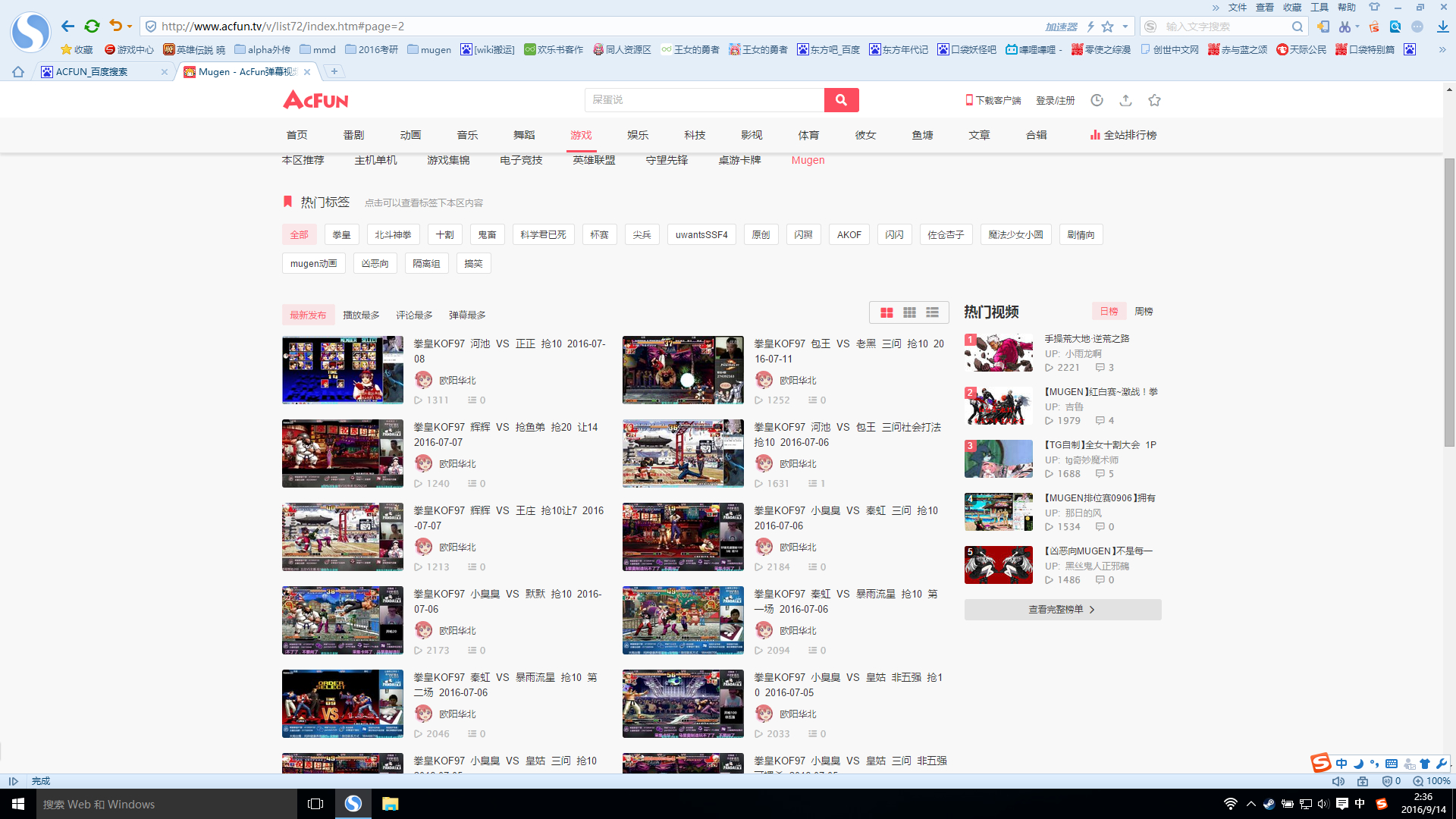Click the scissors screenshot tool icon
Image resolution: width=1456 pixels, height=819 pixels.
(1345, 27)
